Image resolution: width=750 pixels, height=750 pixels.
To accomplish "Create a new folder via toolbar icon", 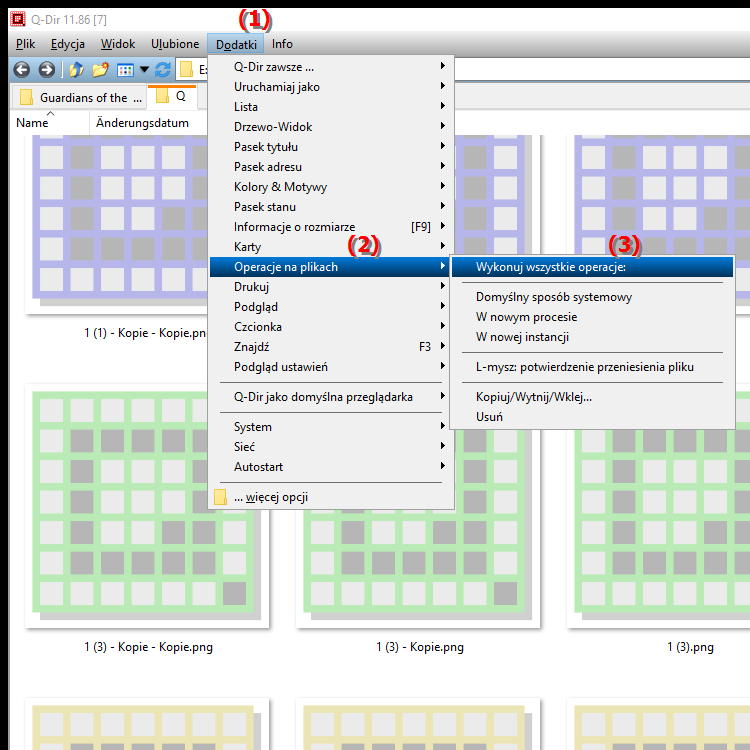I will pyautogui.click(x=100, y=70).
